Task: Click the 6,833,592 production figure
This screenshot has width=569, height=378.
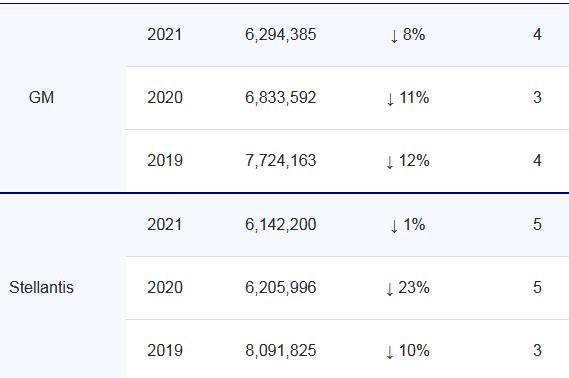Action: (x=281, y=98)
